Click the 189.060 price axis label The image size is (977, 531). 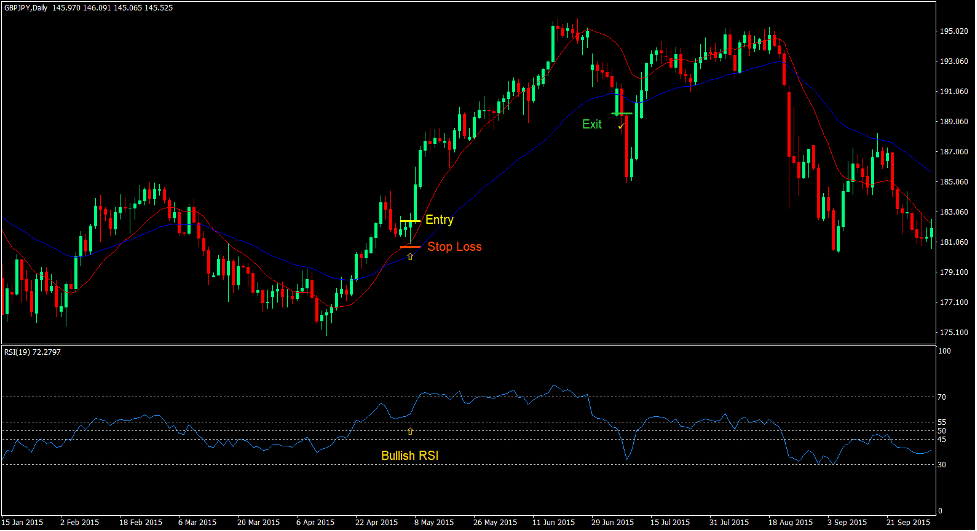coord(954,122)
